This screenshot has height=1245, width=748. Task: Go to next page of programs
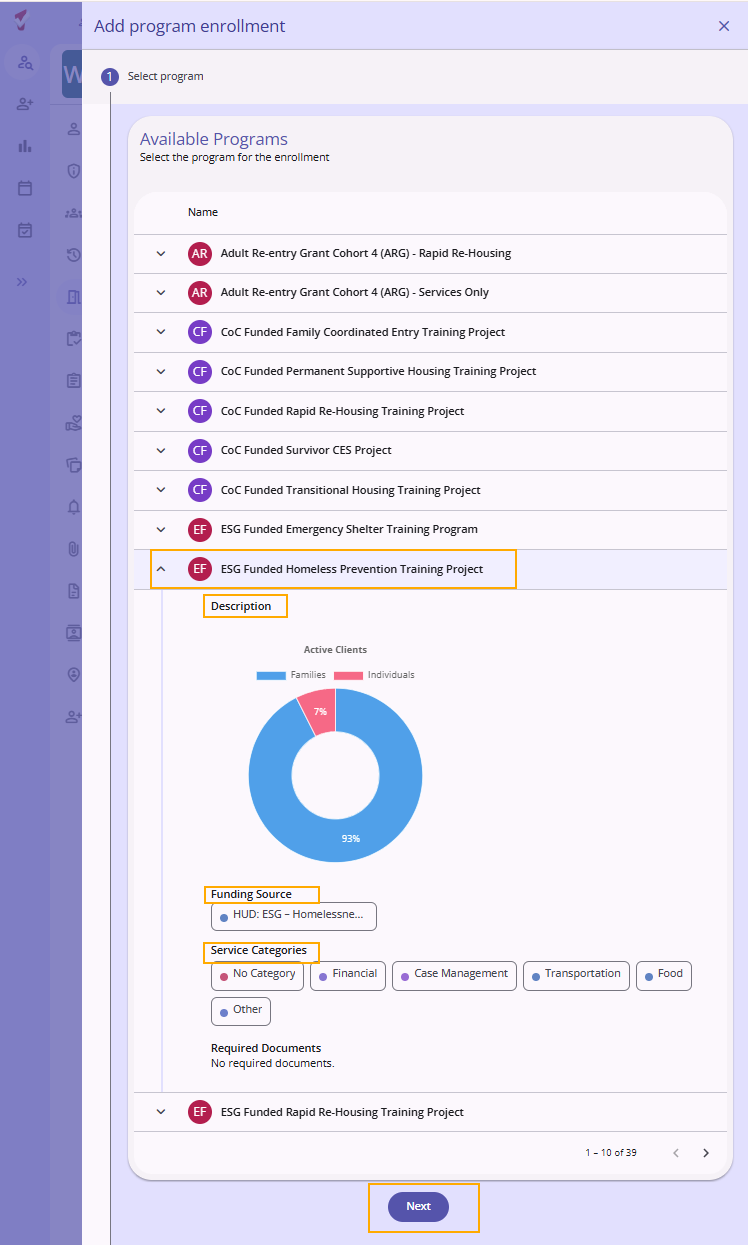pyautogui.click(x=706, y=1153)
